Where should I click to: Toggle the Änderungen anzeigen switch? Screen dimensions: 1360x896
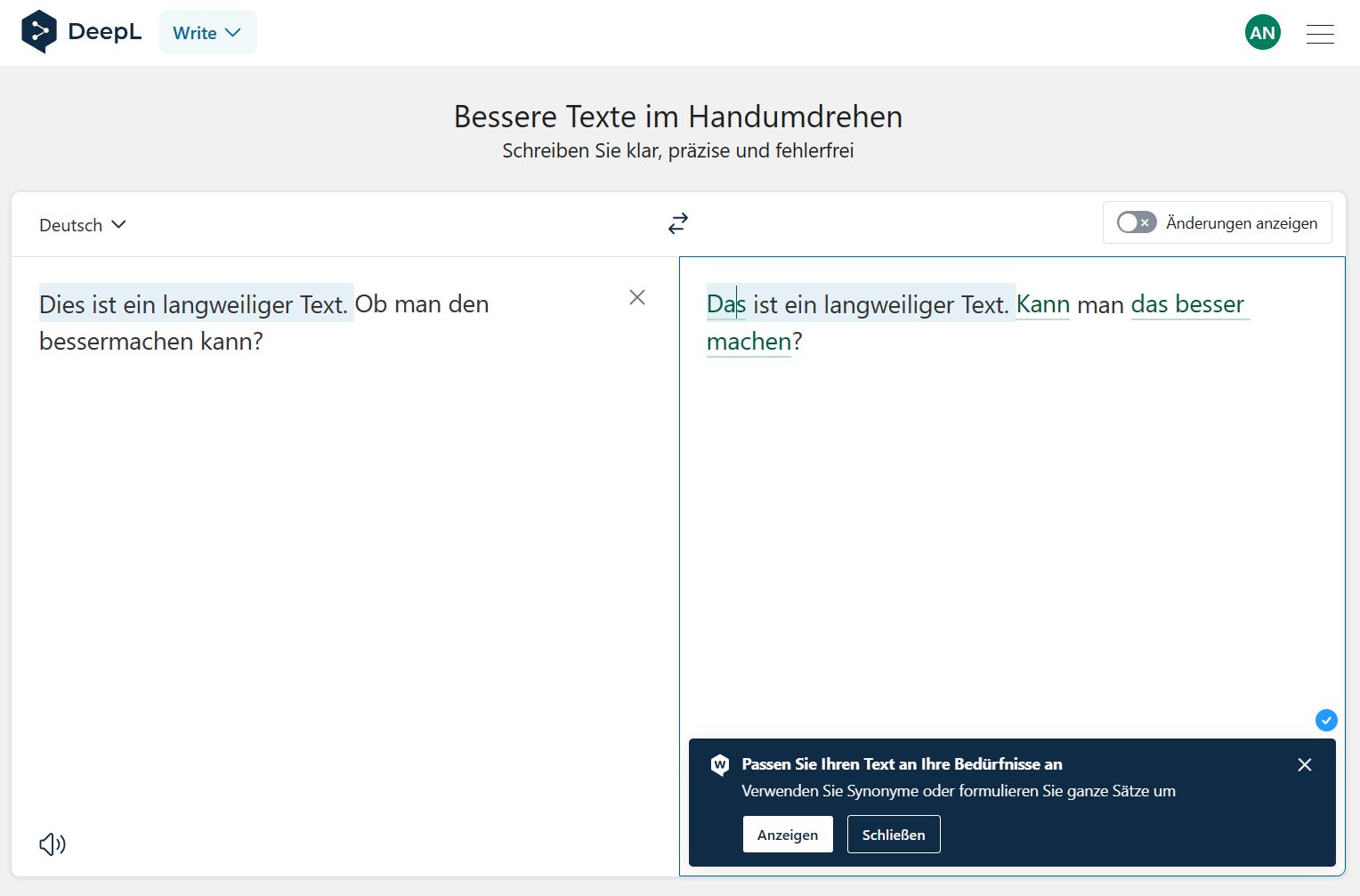1137,222
